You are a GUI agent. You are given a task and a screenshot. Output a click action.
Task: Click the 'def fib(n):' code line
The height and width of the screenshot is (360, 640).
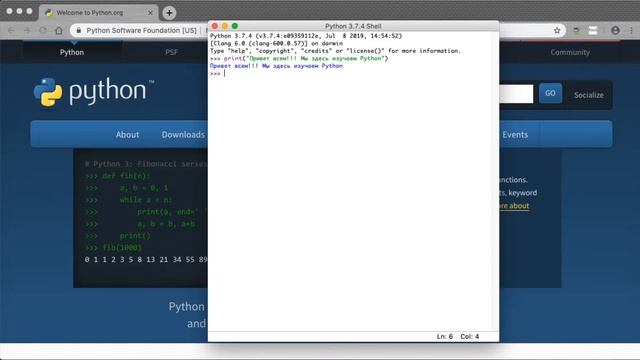pos(118,176)
